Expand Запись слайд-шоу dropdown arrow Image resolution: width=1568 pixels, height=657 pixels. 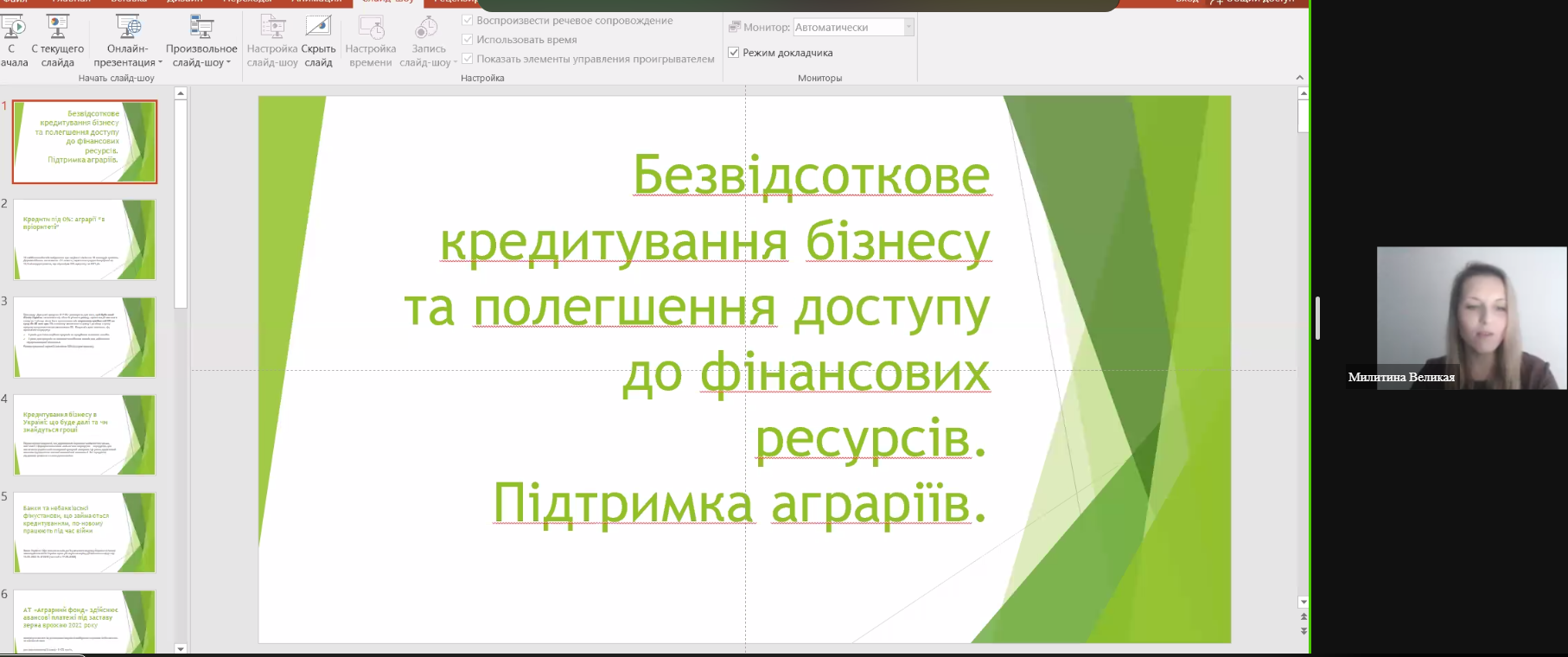(x=455, y=62)
